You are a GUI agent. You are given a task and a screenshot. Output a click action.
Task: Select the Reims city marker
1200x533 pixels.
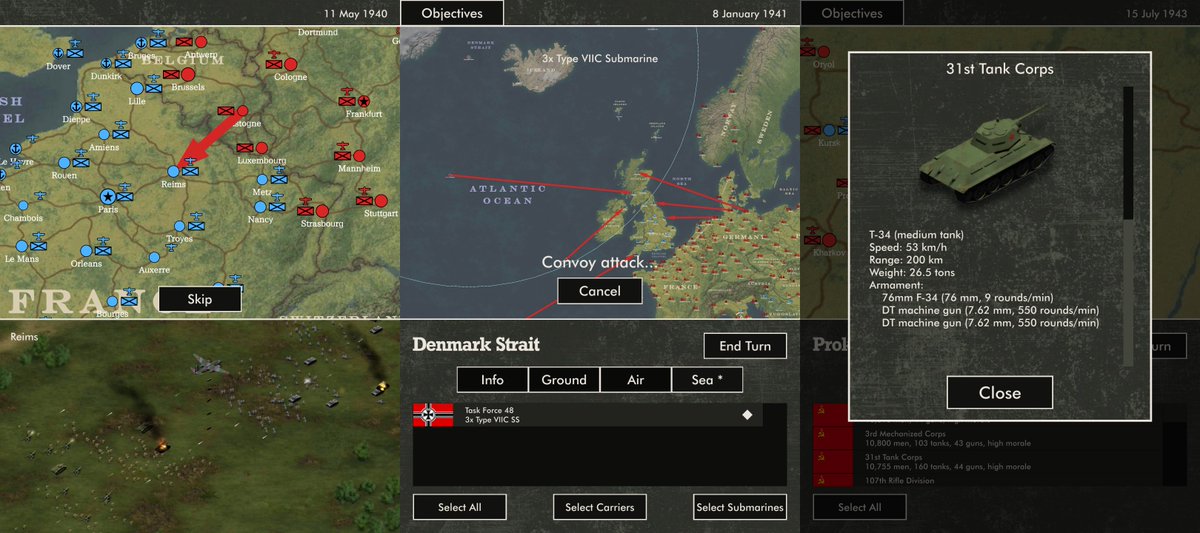pos(174,171)
